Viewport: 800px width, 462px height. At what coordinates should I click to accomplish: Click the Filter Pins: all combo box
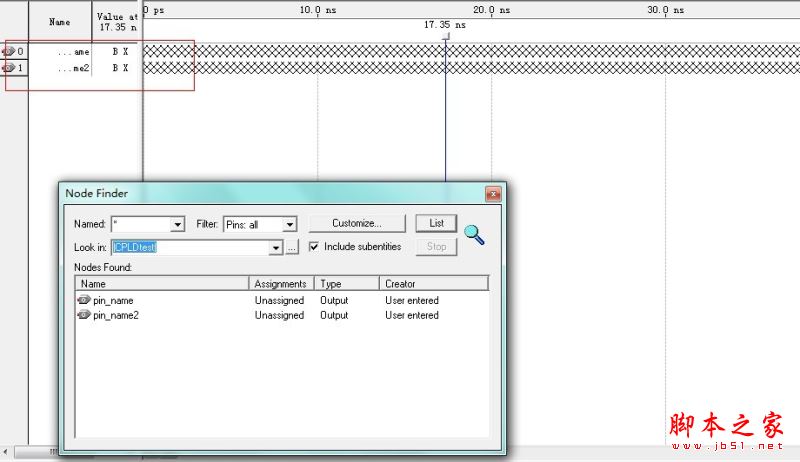tap(260, 224)
